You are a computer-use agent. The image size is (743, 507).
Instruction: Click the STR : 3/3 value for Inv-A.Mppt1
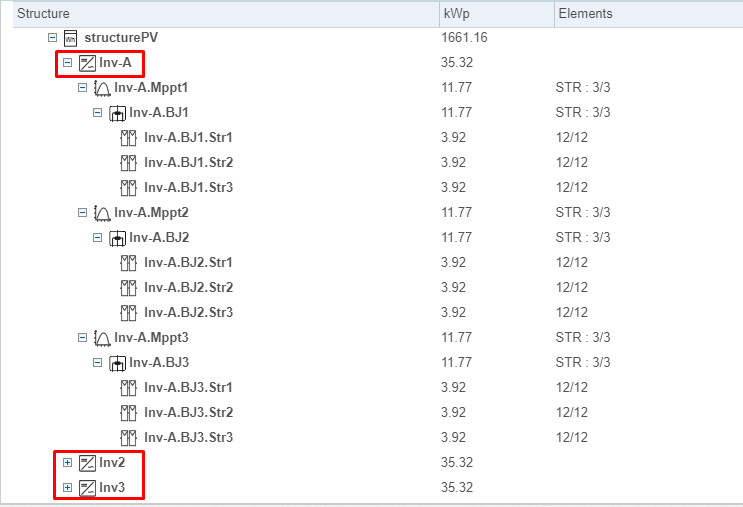(583, 88)
